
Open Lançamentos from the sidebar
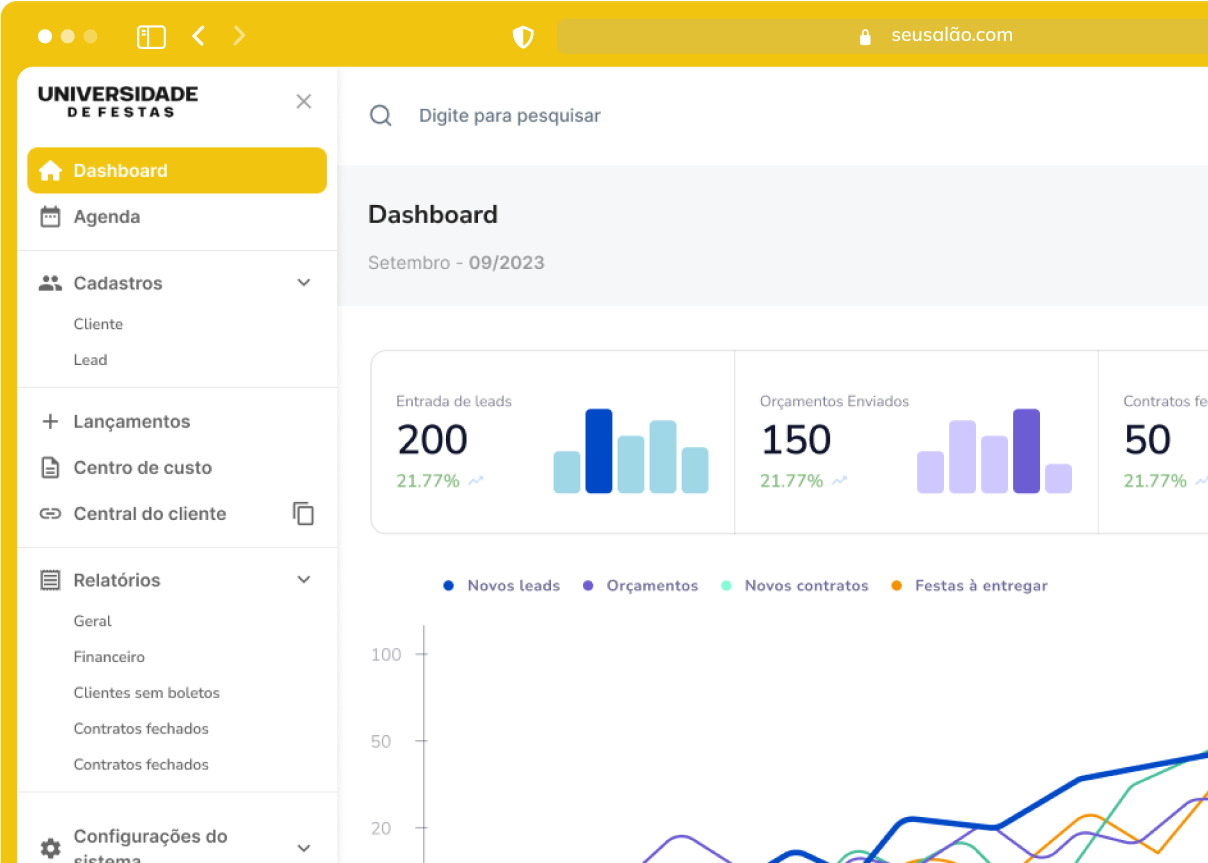pyautogui.click(x=131, y=422)
